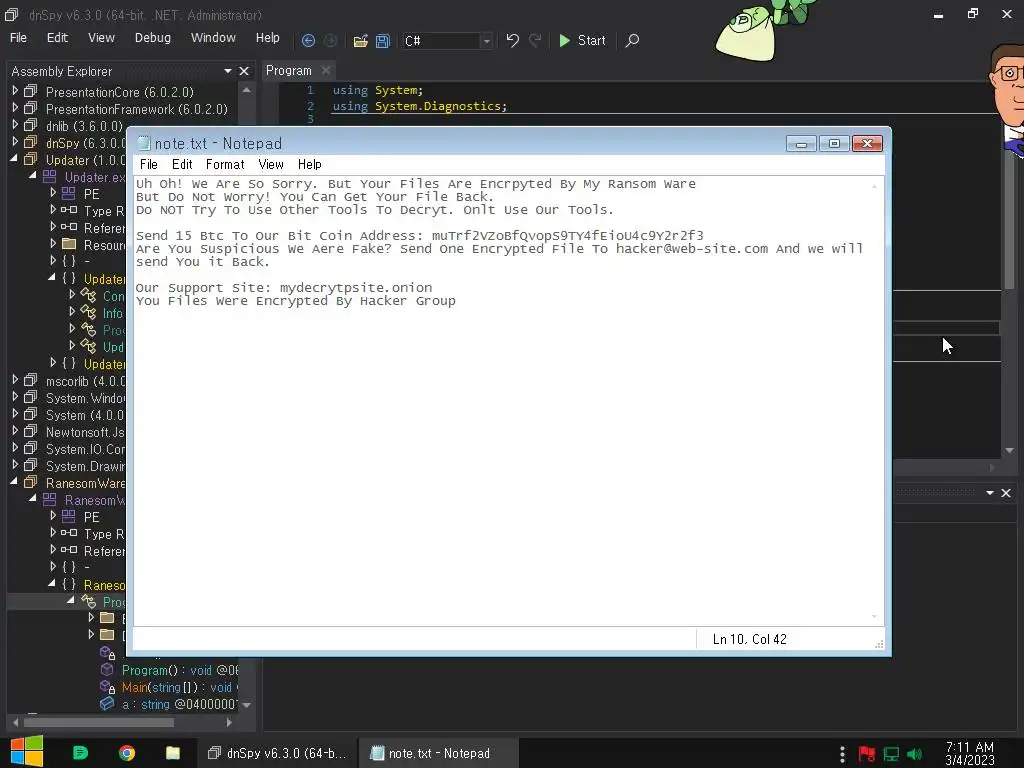1024x768 pixels.
Task: Open dnSpy File menu
Action: (18, 38)
